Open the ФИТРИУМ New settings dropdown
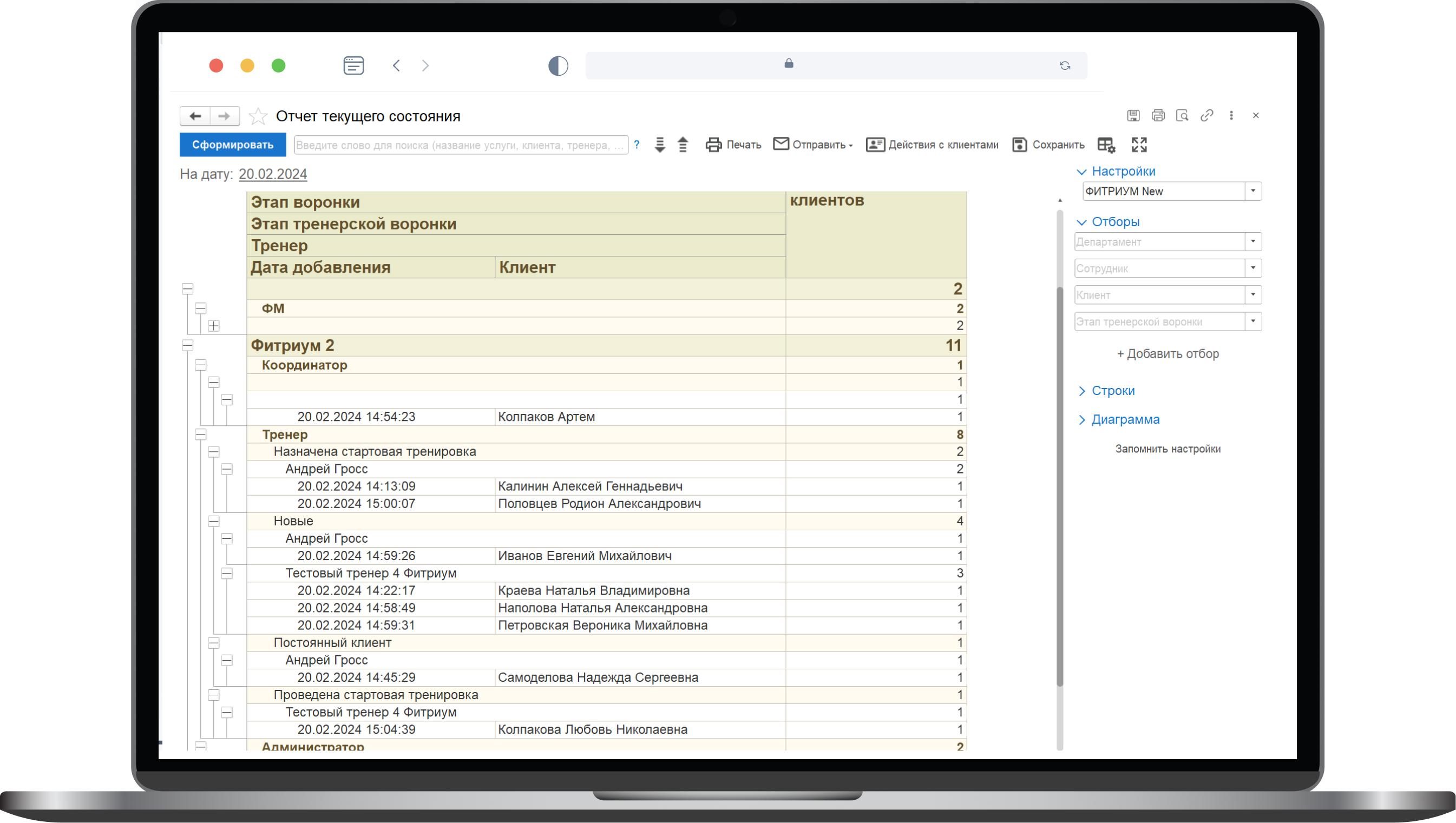Image resolution: width=1456 pixels, height=823 pixels. pyautogui.click(x=1253, y=191)
